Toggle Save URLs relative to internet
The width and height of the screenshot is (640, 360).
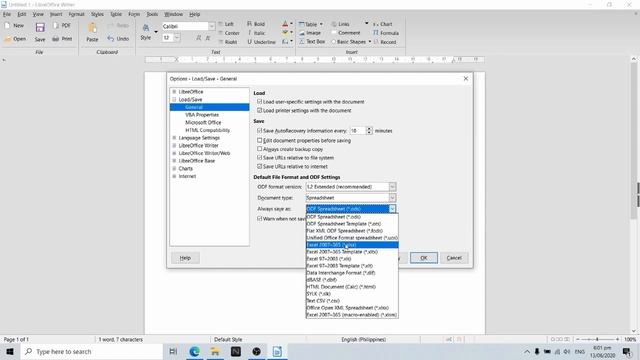(260, 166)
